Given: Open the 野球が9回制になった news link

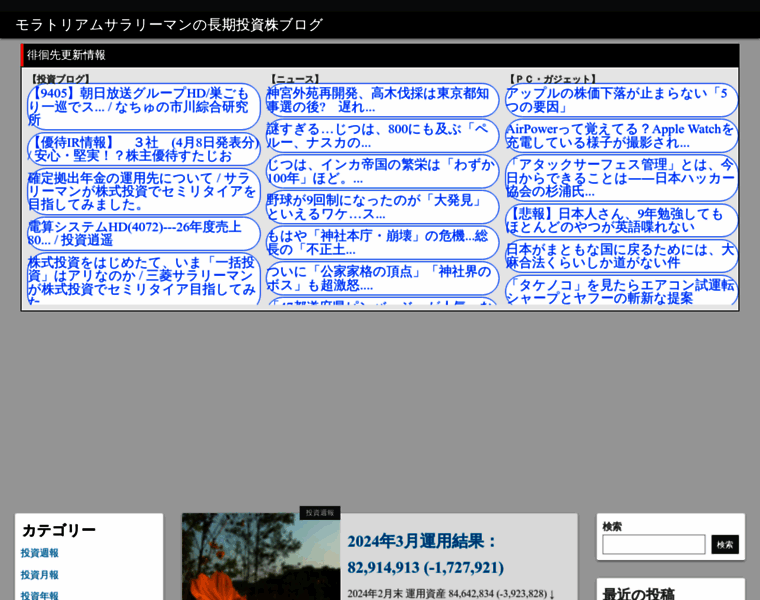Looking at the screenshot, I should (382, 207).
